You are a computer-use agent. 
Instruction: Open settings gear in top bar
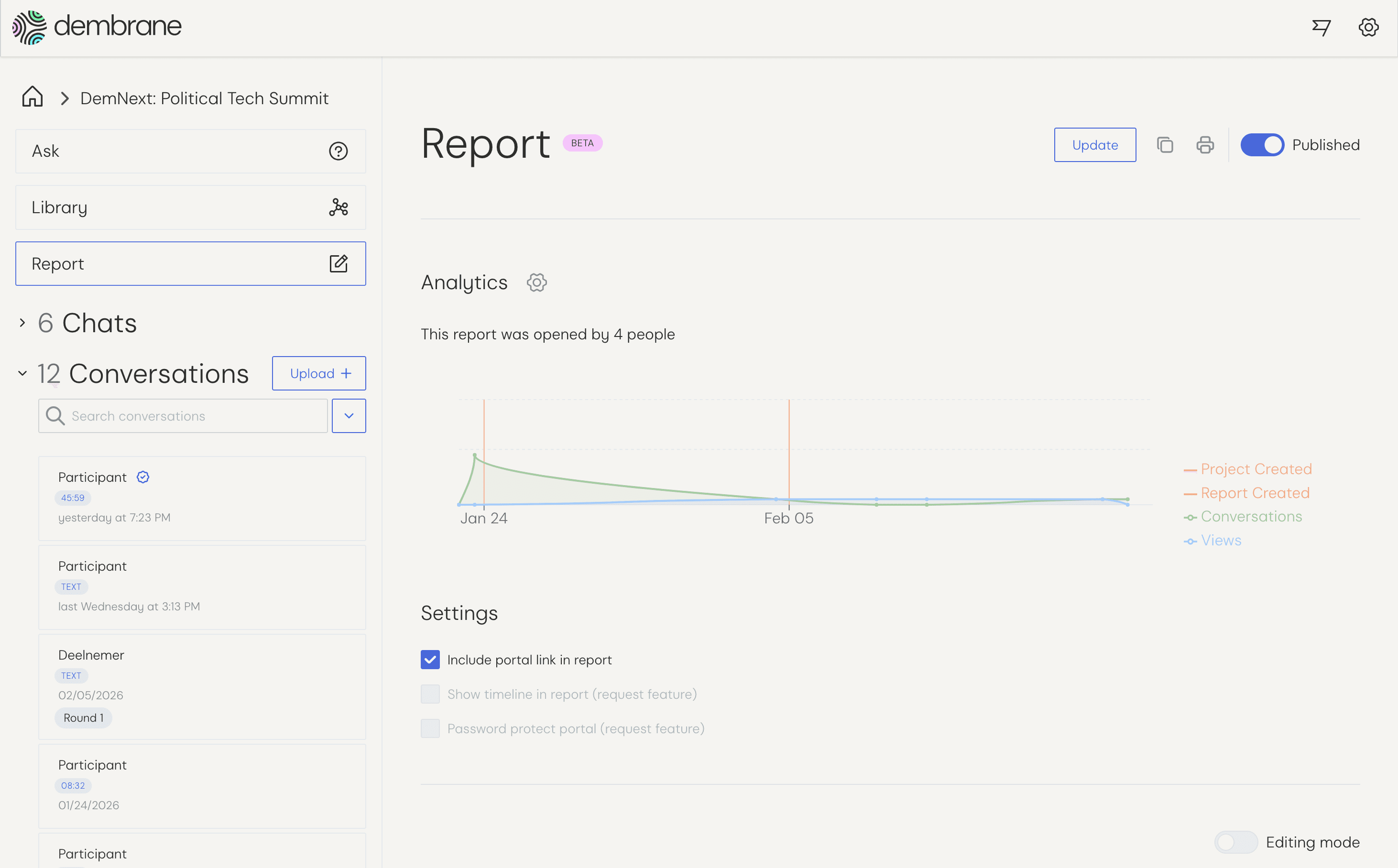[x=1368, y=27]
